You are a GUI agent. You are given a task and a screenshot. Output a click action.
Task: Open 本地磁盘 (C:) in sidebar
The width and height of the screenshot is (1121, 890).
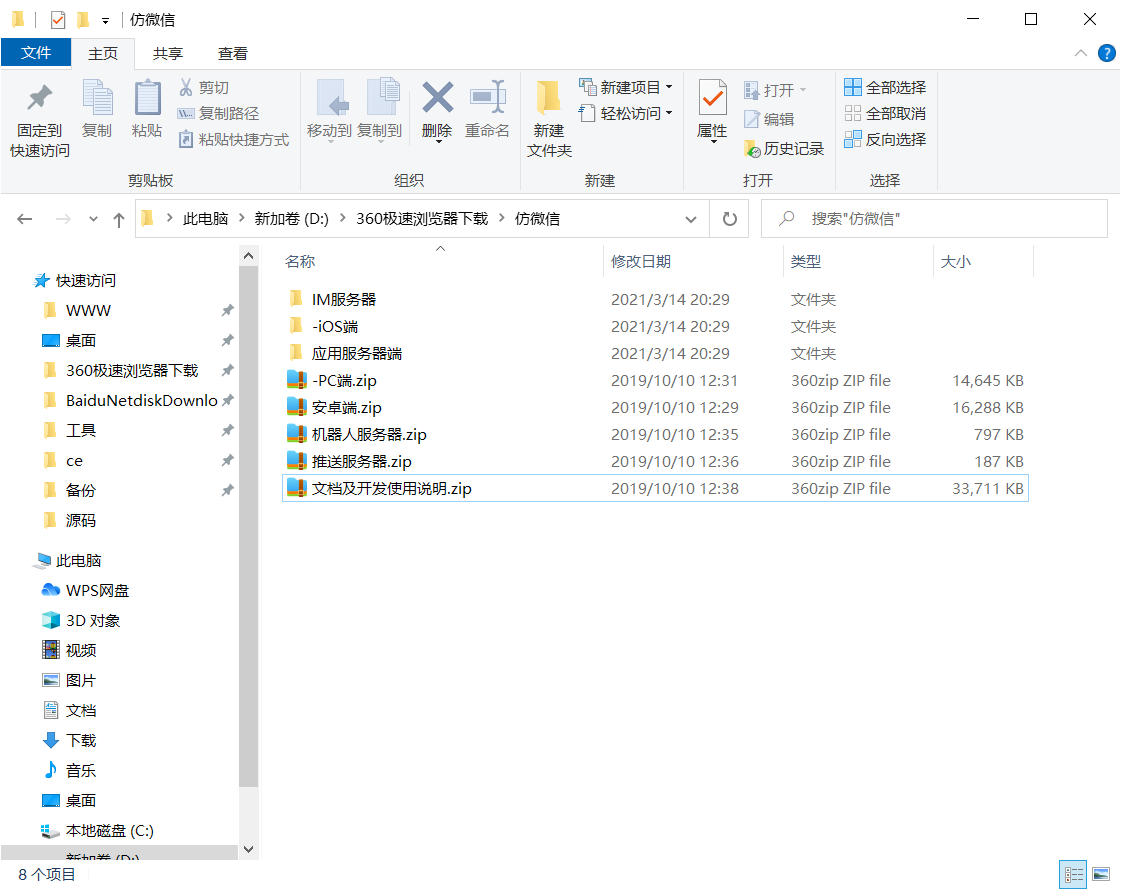click(97, 831)
